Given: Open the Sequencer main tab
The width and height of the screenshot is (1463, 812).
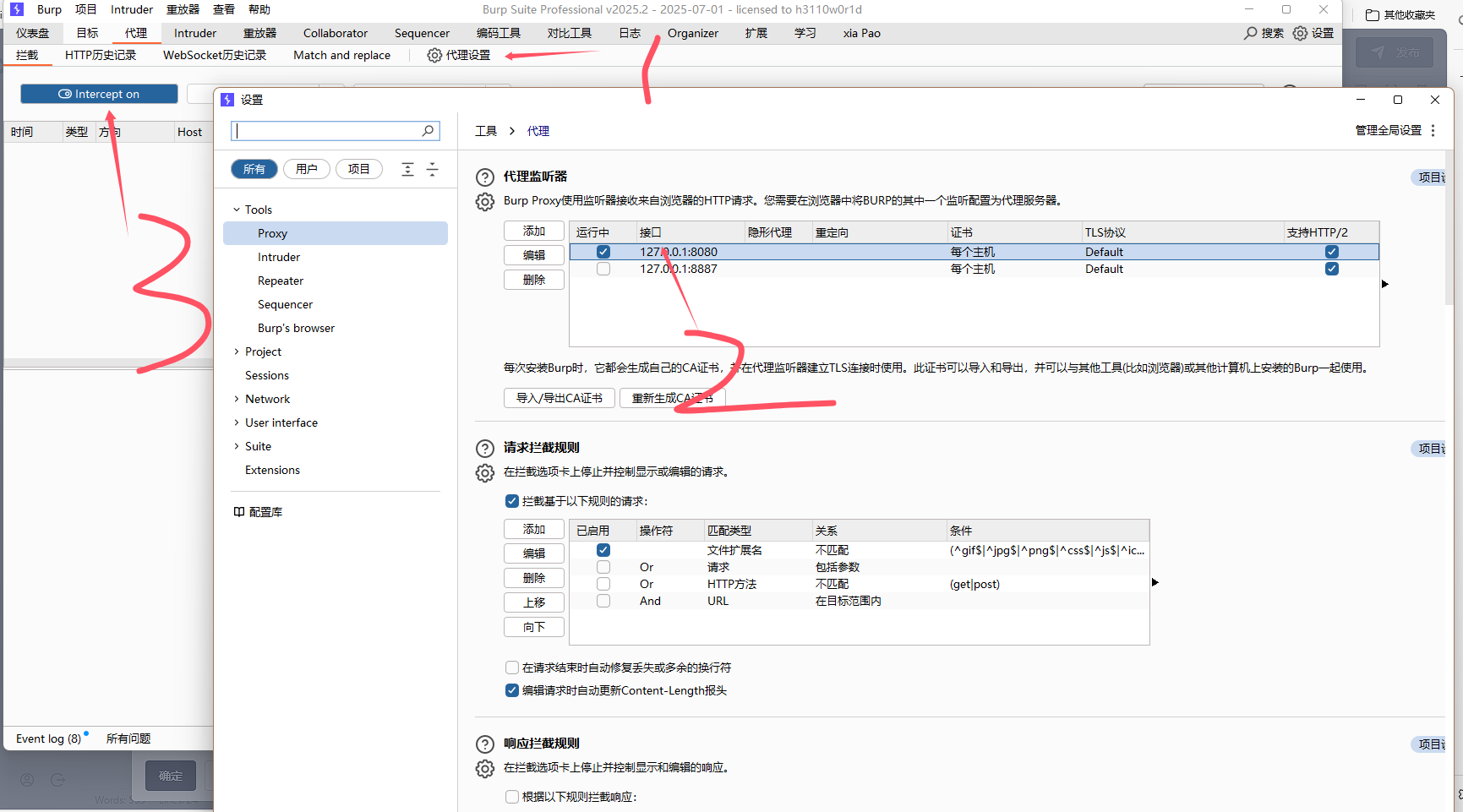Looking at the screenshot, I should tap(422, 33).
